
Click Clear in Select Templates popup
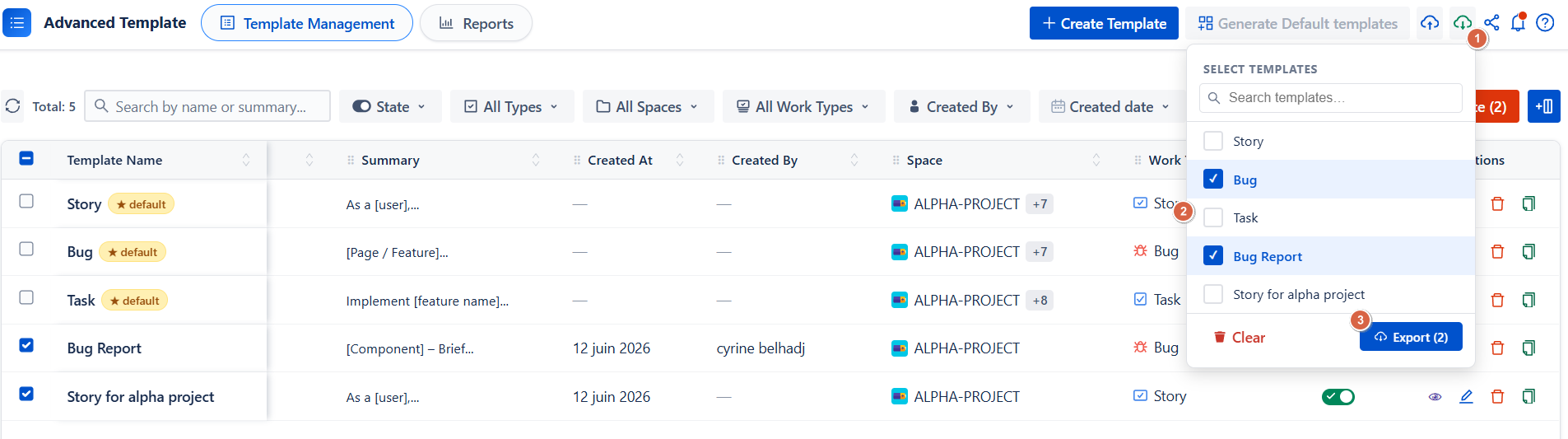pos(1240,337)
